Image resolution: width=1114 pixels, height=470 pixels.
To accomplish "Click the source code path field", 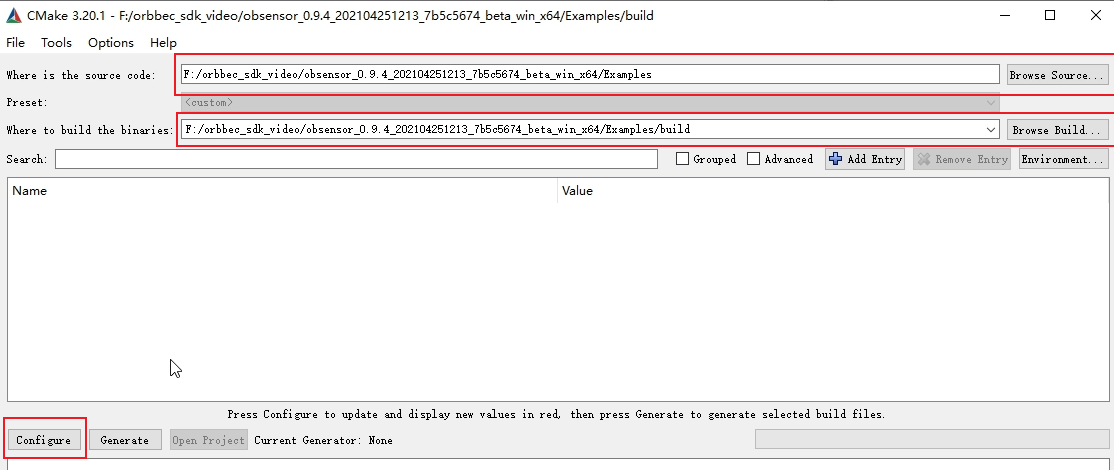I will (x=590, y=75).
